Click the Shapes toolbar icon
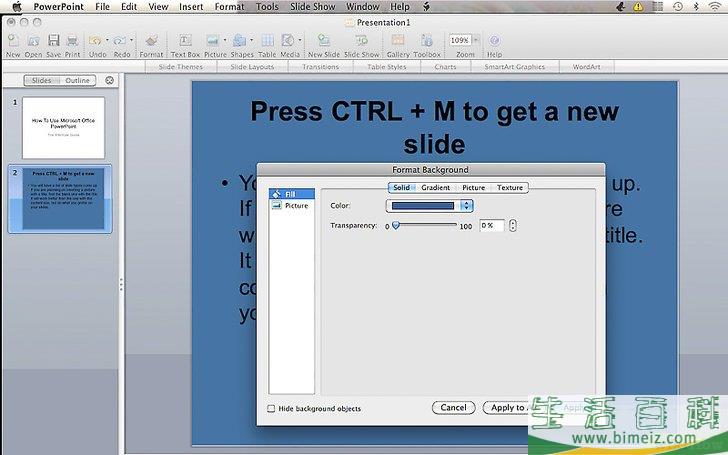 pyautogui.click(x=240, y=41)
